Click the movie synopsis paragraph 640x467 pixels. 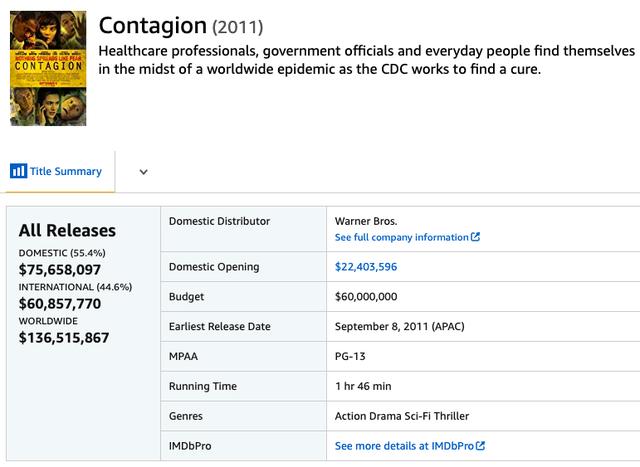pos(367,60)
